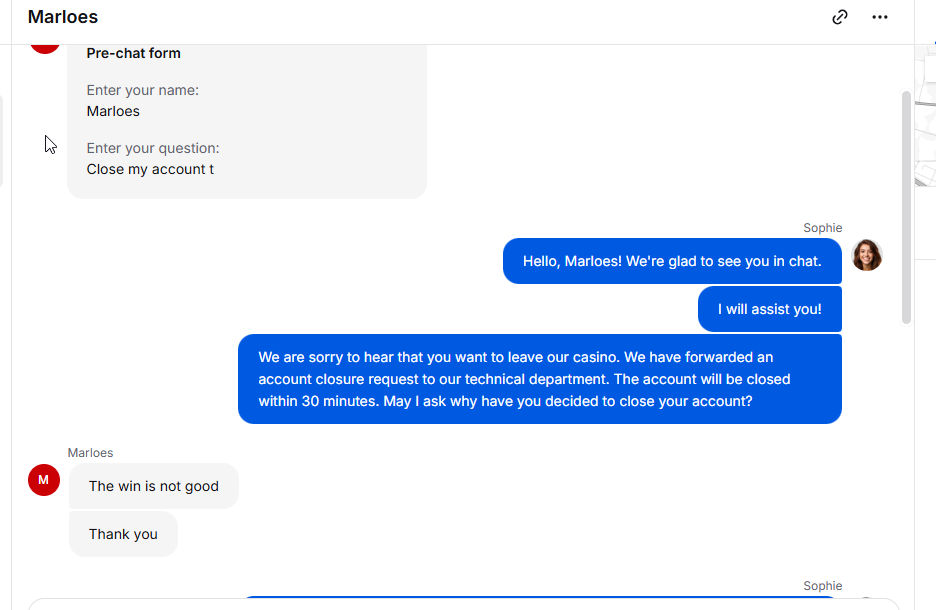Click the Sophie name label above the greeting
The image size is (936, 610).
[823, 228]
